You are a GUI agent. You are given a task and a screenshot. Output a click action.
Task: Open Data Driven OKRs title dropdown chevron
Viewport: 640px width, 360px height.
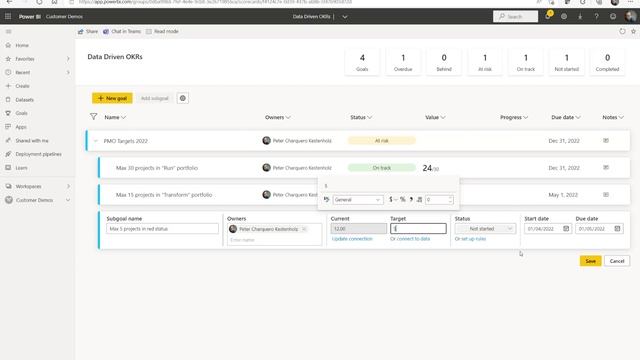click(344, 17)
